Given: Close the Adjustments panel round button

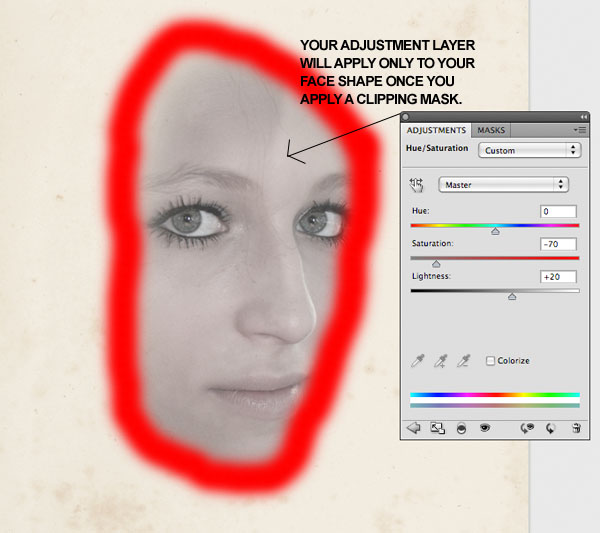Looking at the screenshot, I should point(406,117).
